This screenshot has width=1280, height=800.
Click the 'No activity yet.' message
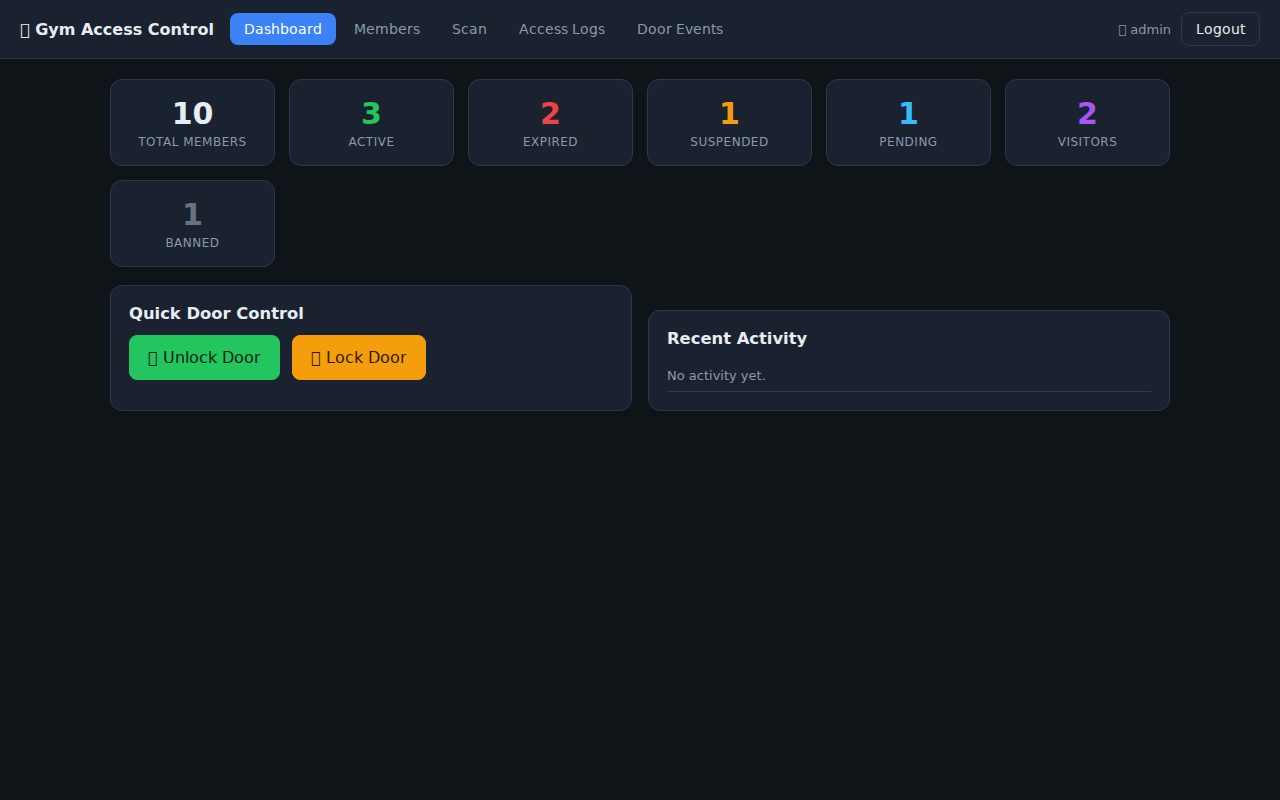pyautogui.click(x=716, y=375)
